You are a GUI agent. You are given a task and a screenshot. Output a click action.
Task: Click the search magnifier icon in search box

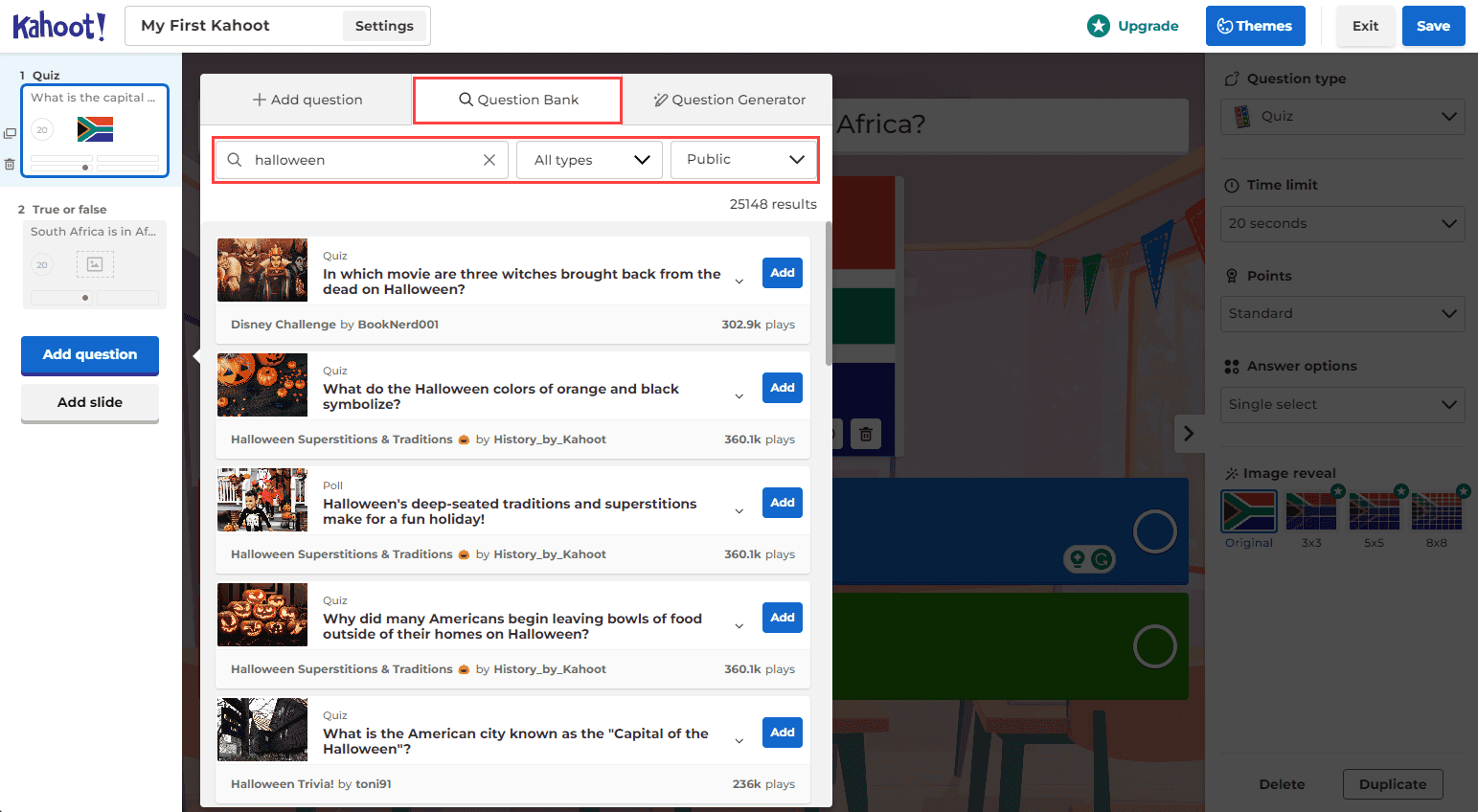tap(235, 160)
